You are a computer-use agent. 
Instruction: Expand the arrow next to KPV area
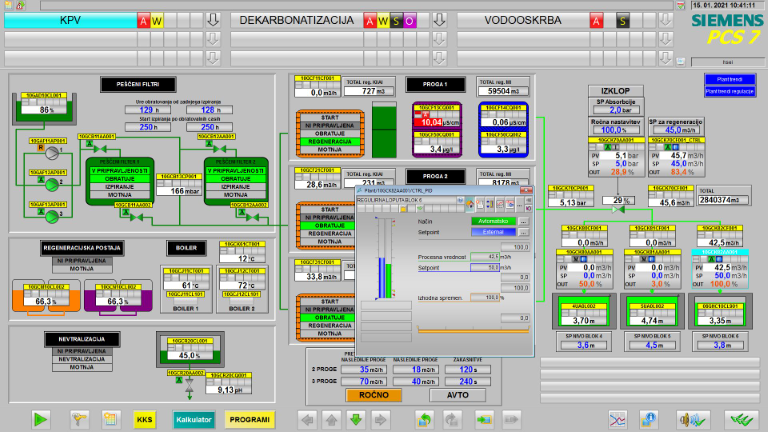point(211,20)
